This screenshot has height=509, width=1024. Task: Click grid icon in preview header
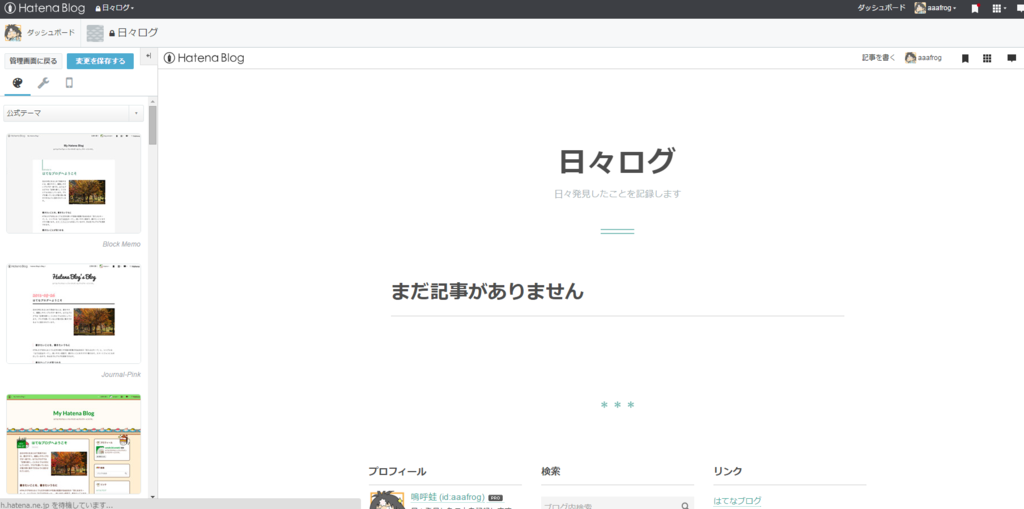(x=987, y=58)
